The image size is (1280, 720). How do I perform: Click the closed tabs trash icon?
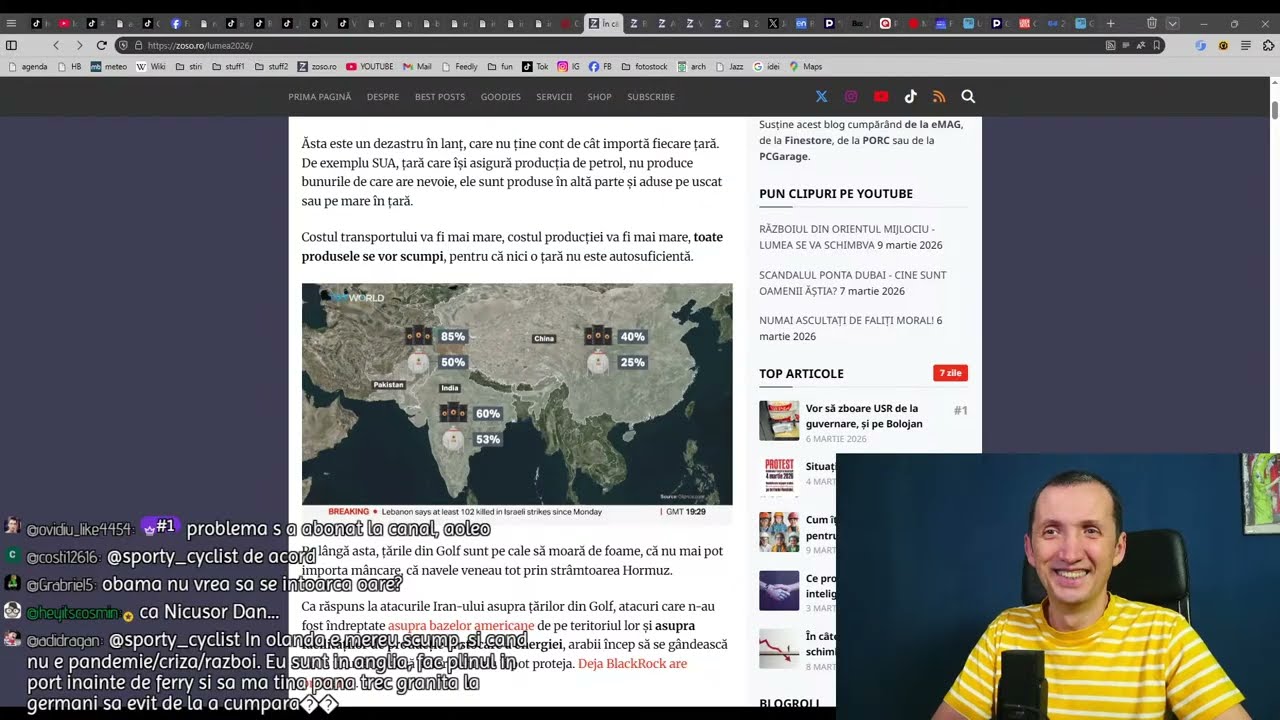coord(1152,23)
